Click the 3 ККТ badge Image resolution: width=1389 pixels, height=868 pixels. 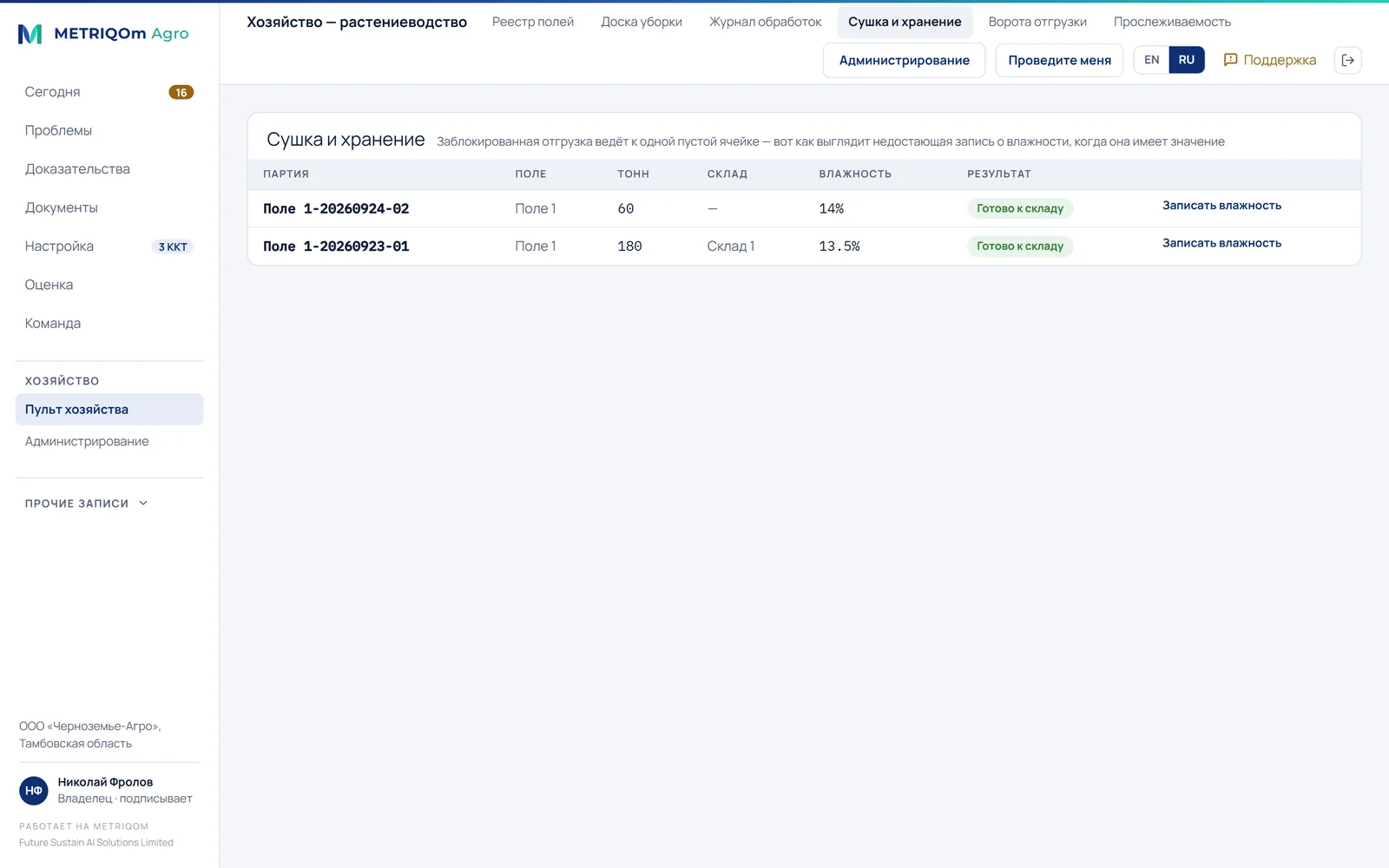(173, 247)
